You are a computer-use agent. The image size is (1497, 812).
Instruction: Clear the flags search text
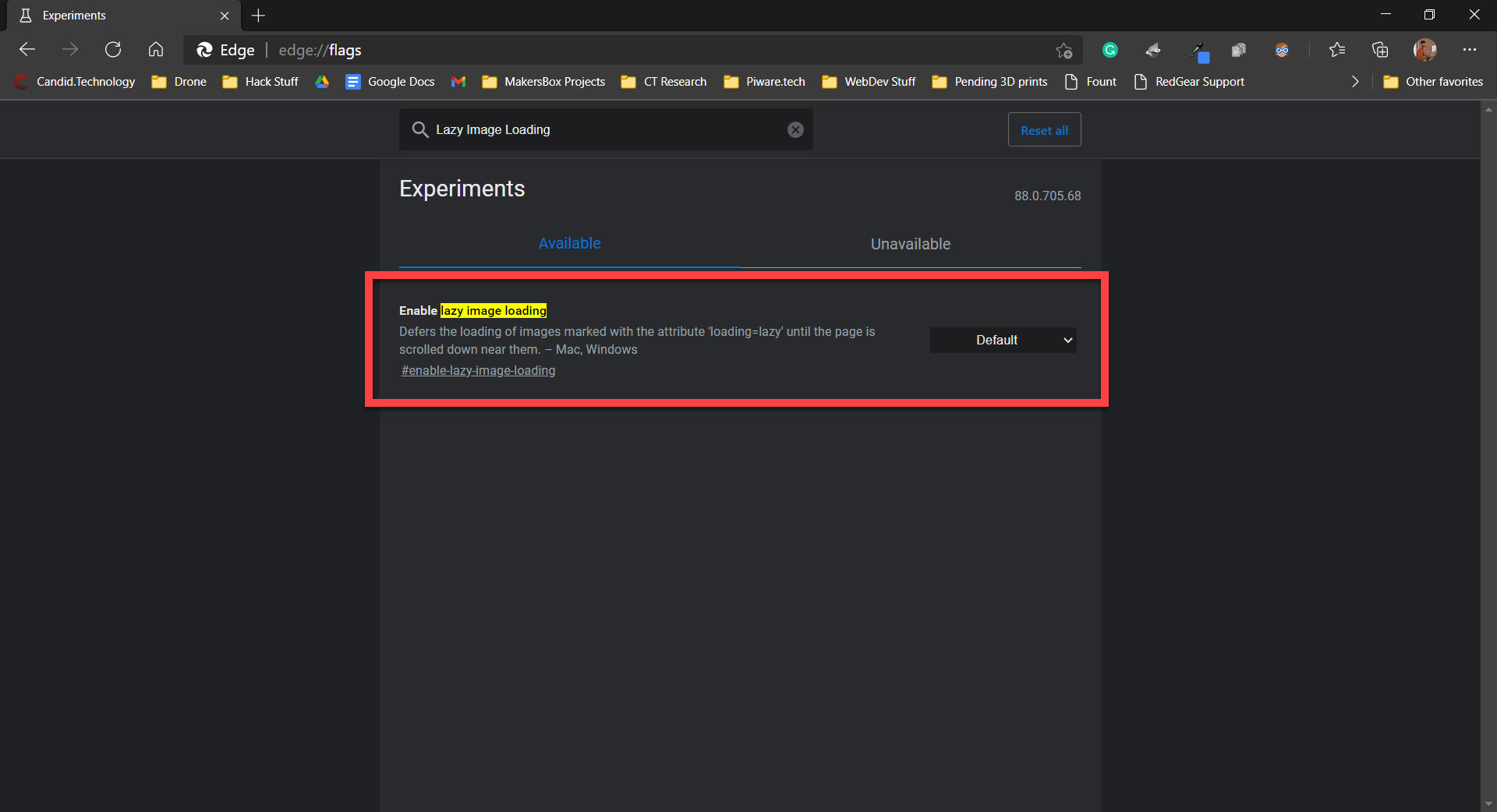(x=795, y=130)
